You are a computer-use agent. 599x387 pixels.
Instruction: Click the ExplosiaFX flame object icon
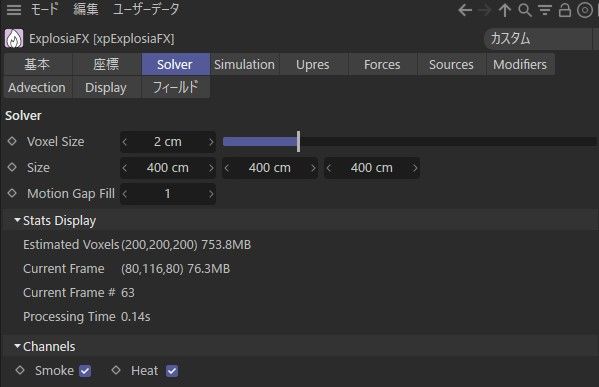pyautogui.click(x=14, y=39)
